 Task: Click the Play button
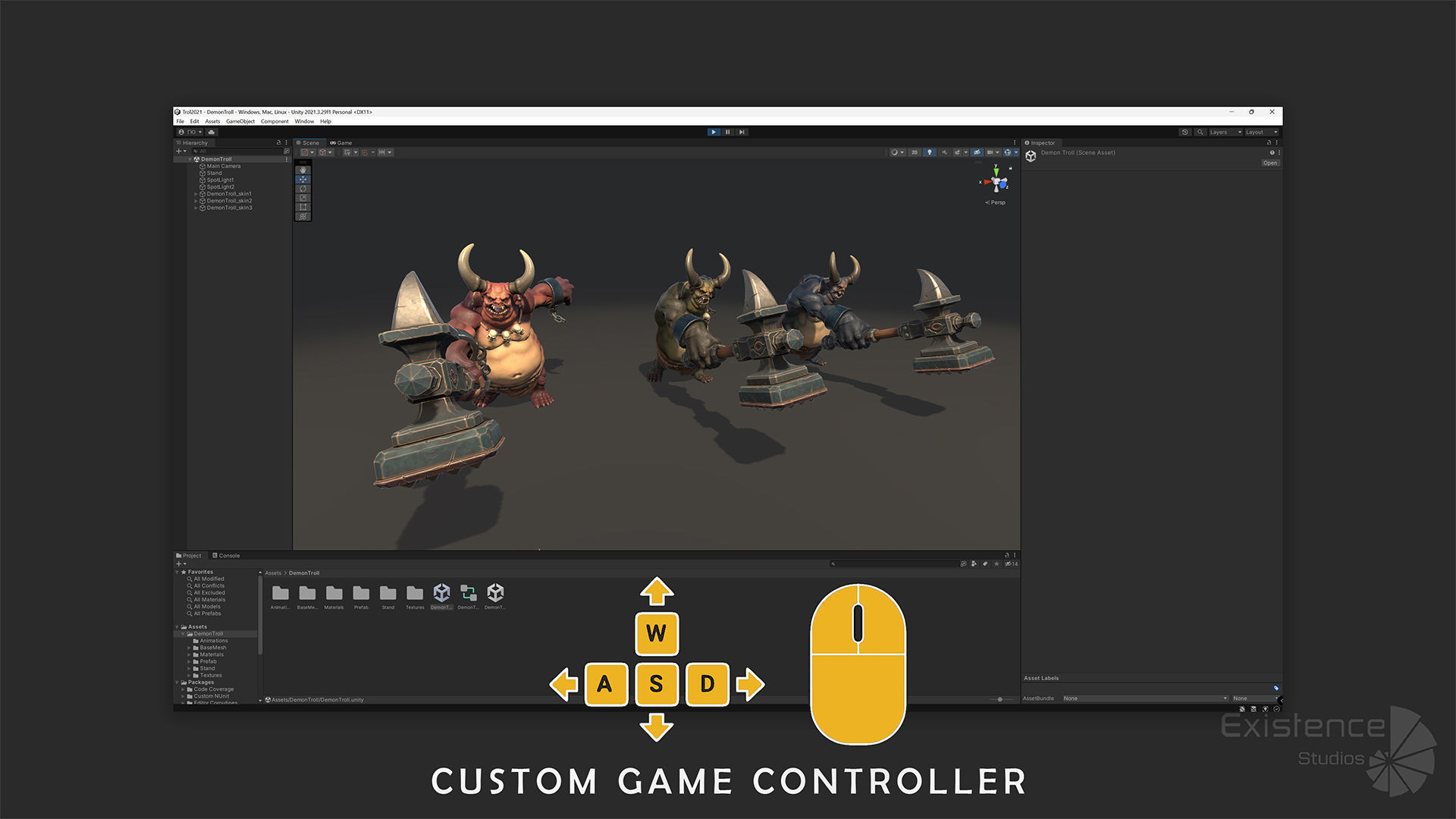714,132
